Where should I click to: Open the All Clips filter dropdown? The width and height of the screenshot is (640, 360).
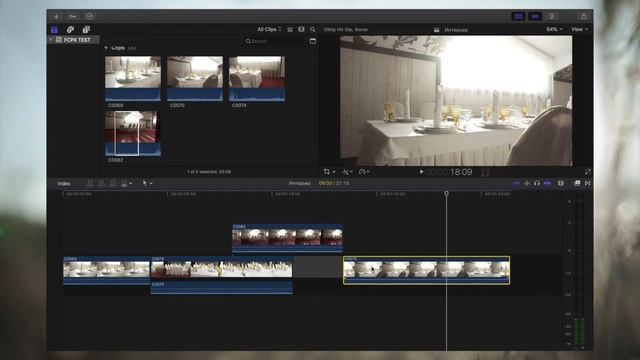(269, 29)
